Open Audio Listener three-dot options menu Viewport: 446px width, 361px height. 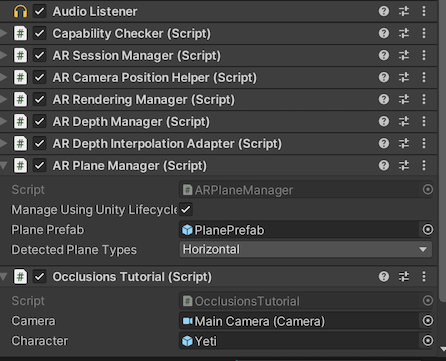click(x=424, y=11)
